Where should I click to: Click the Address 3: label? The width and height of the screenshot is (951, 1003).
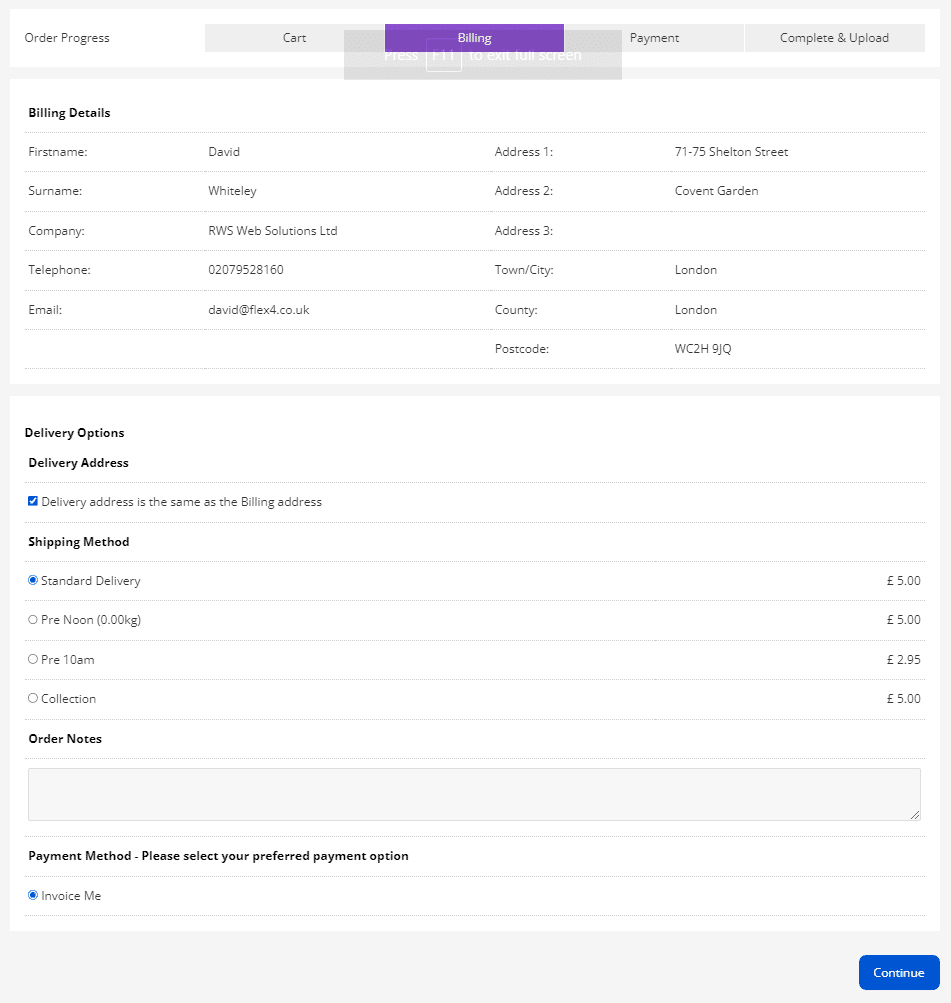pyautogui.click(x=524, y=230)
